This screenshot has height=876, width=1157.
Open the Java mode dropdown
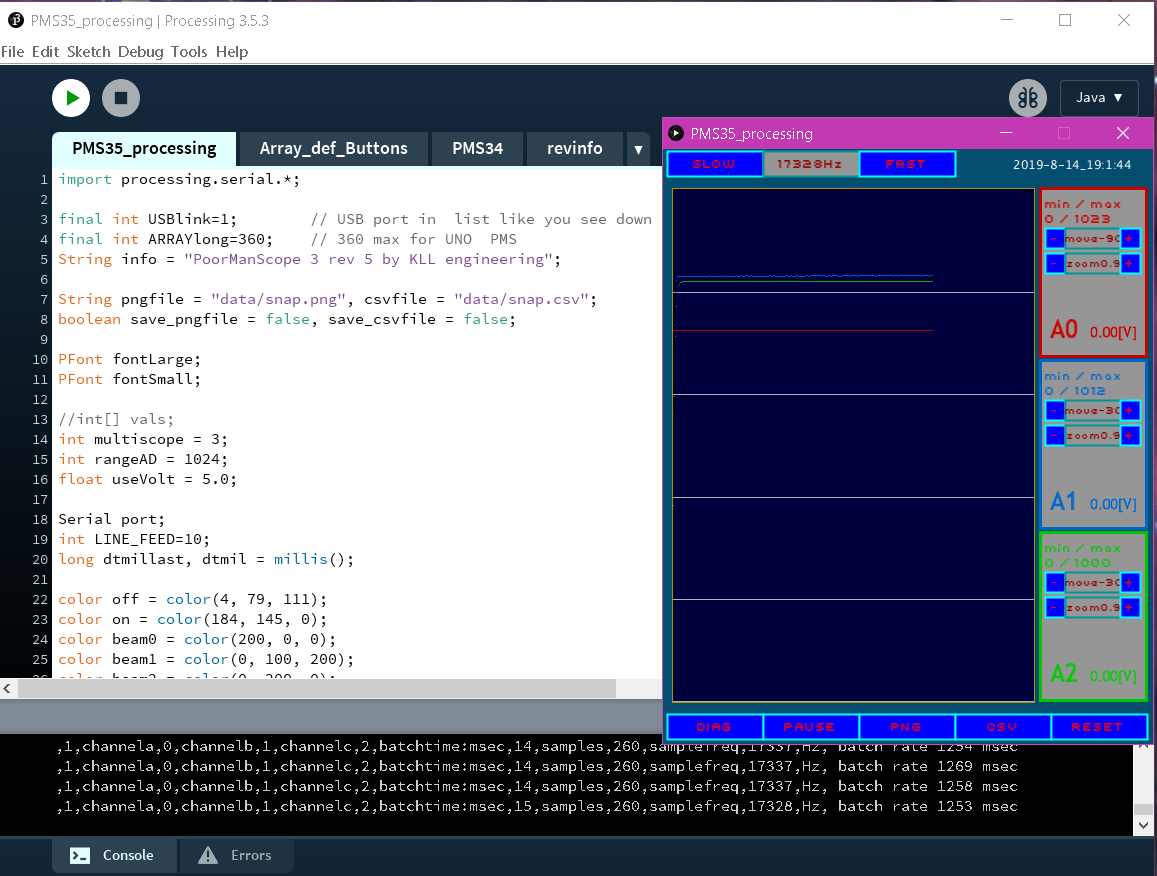[x=1098, y=98]
